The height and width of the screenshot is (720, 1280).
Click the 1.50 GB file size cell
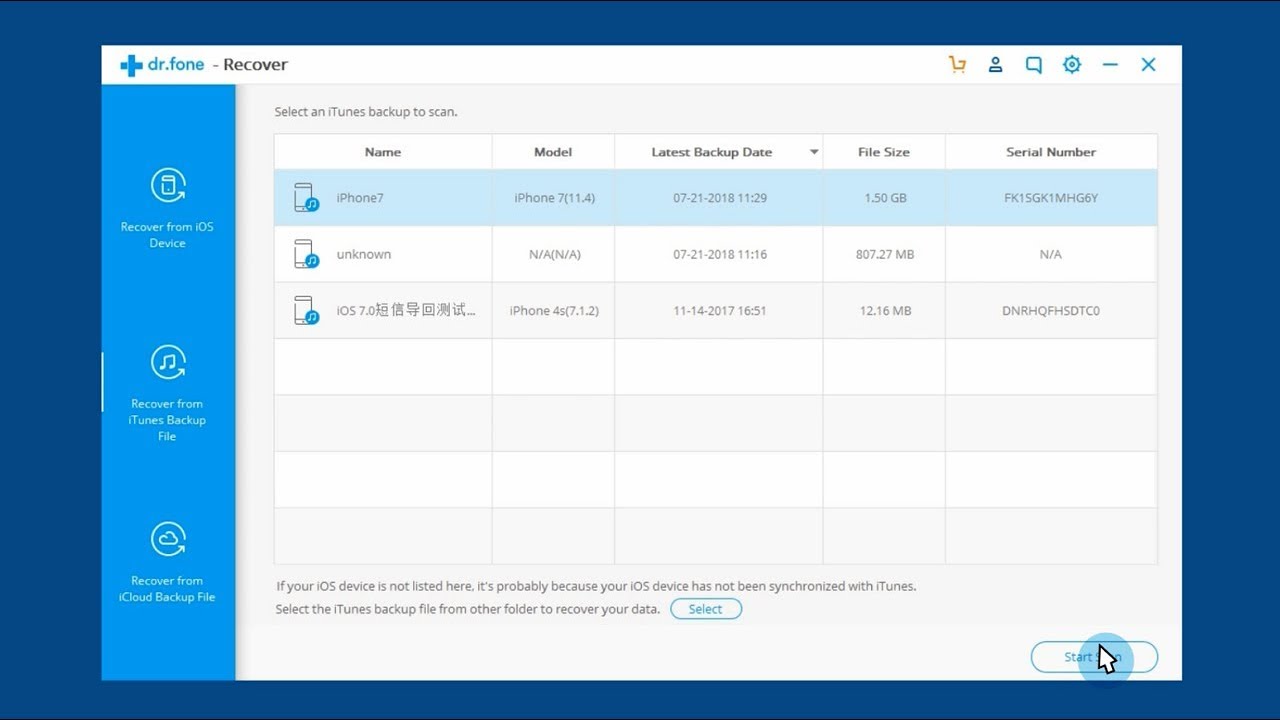(885, 198)
